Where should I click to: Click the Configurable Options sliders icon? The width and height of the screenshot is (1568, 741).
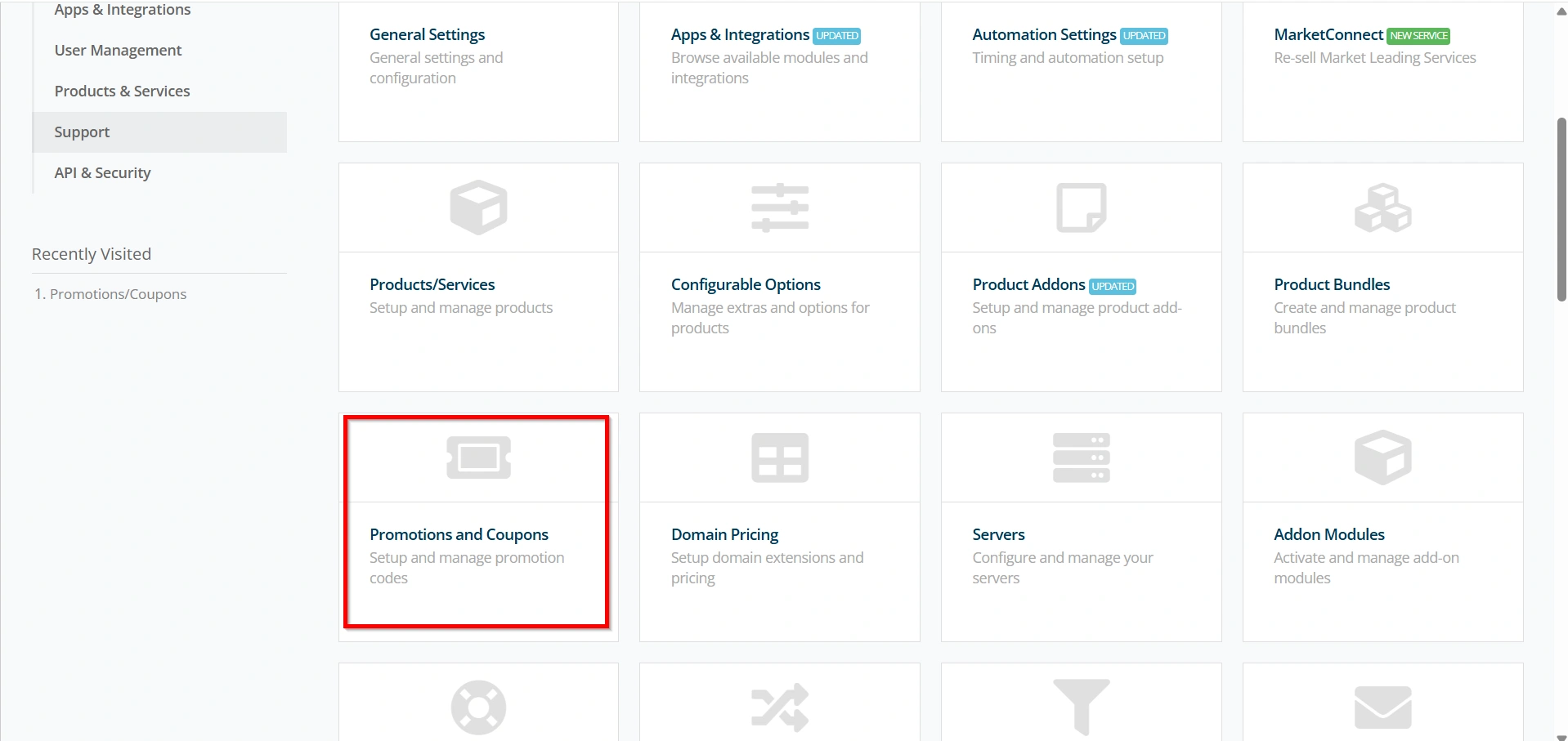pyautogui.click(x=780, y=208)
